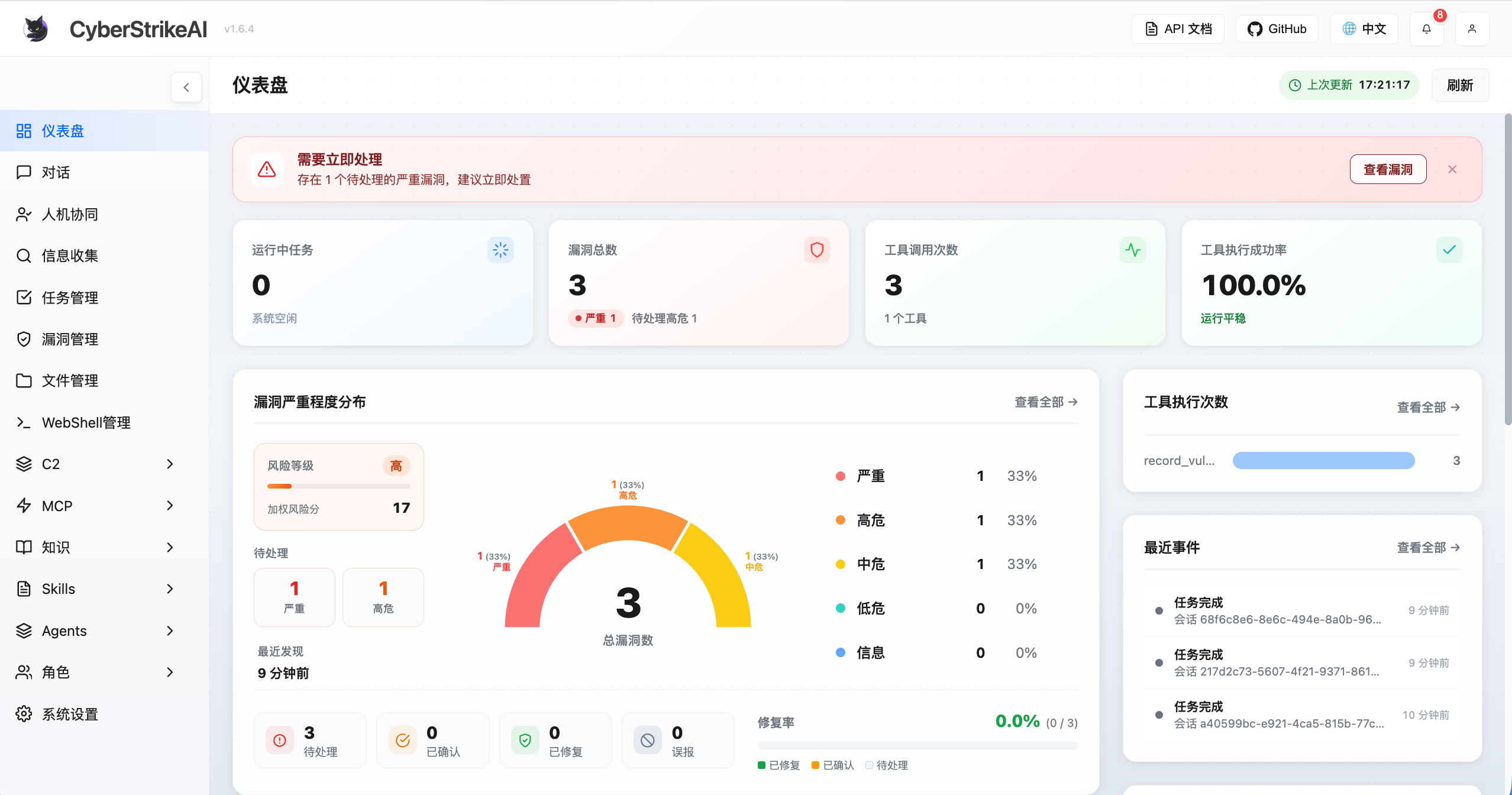Screen dimensions: 1512x795
Task: Open the 中文 language selector
Action: [1364, 29]
